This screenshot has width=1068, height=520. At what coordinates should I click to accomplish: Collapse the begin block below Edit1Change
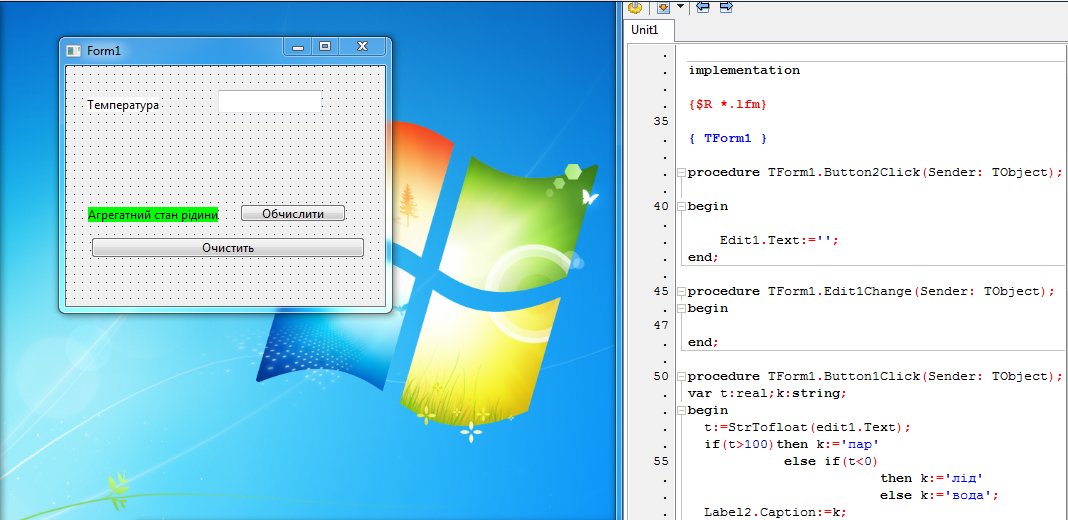point(681,309)
